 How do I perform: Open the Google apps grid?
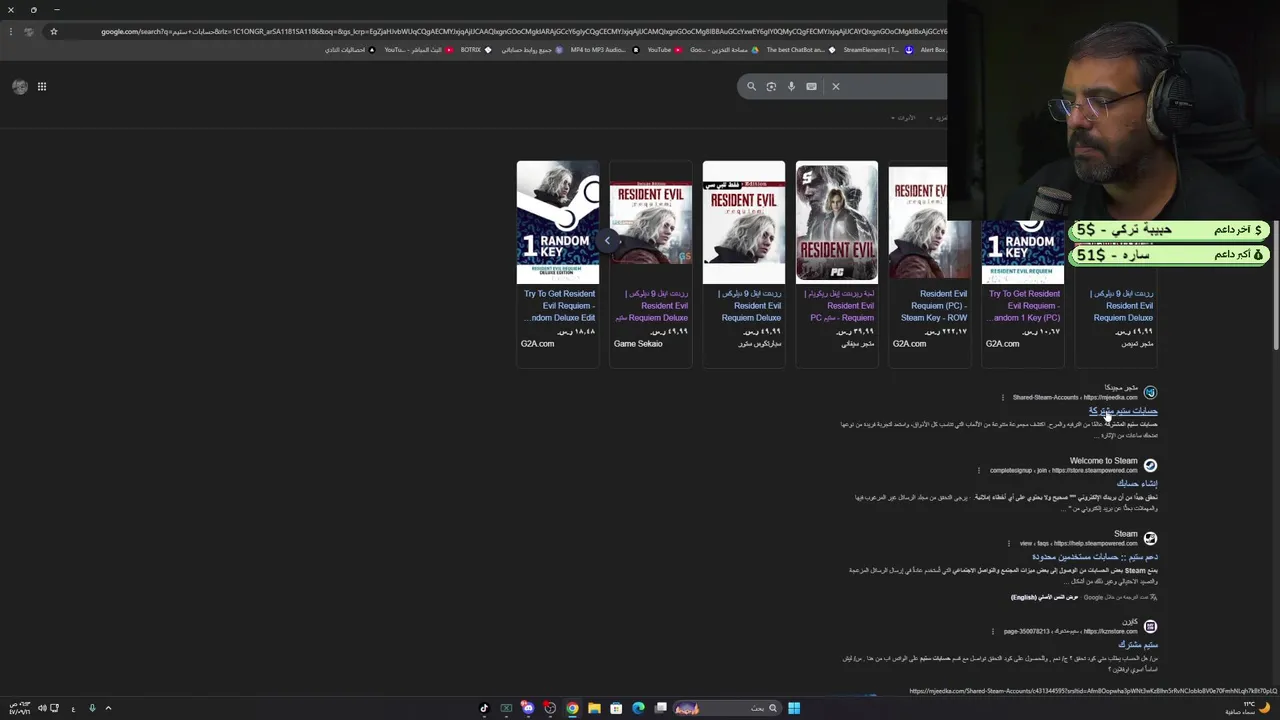coord(42,87)
